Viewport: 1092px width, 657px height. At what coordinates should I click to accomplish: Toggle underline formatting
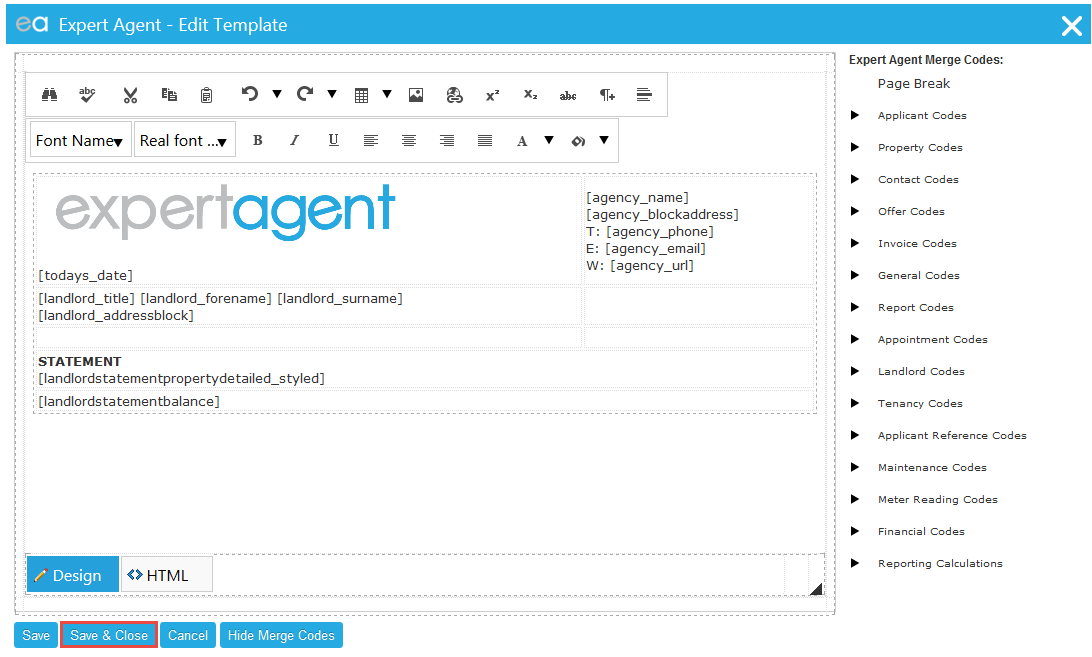pos(334,140)
